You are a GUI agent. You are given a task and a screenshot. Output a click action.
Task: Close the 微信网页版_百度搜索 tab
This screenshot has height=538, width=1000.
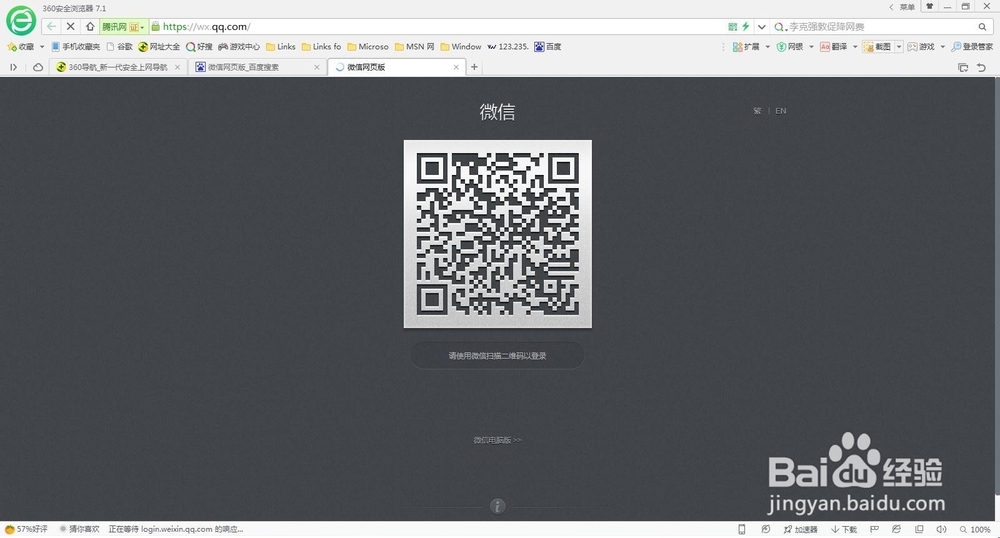(317, 67)
